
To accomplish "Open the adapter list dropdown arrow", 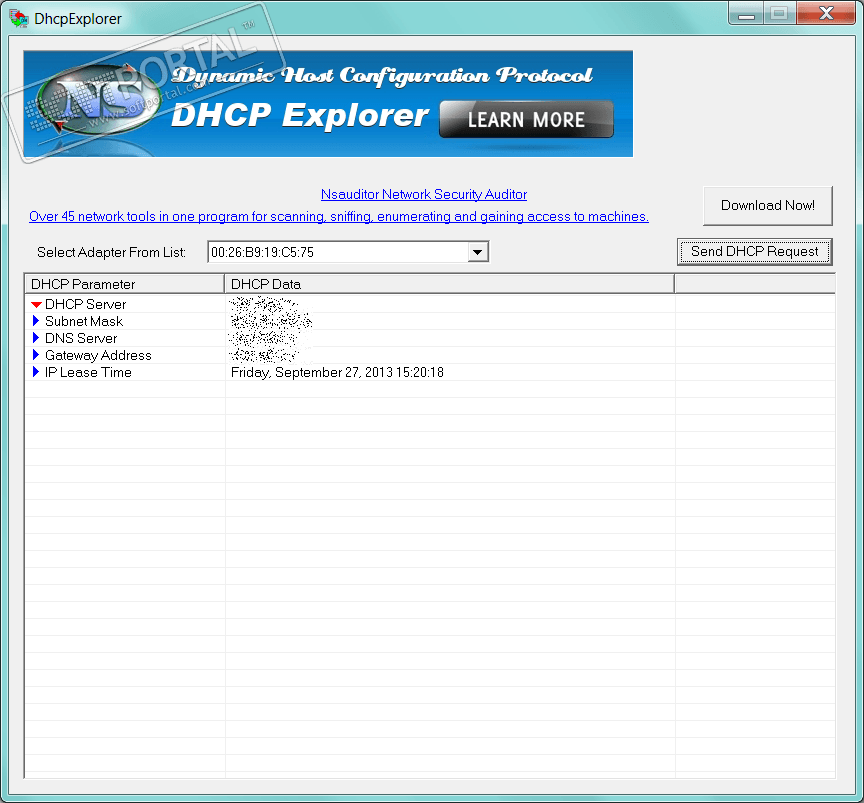I will tap(478, 252).
